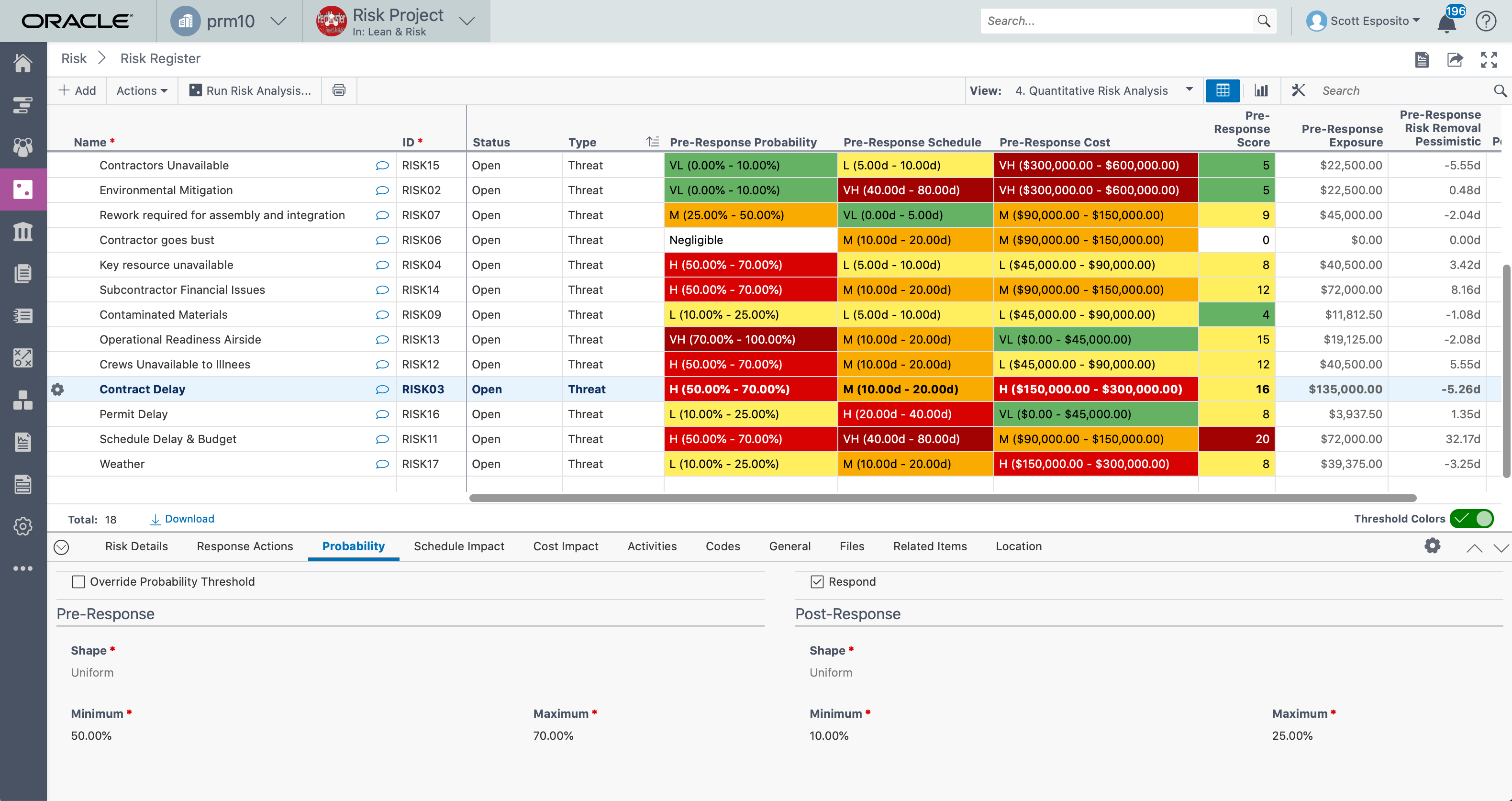Select the grid table view icon

tap(1223, 90)
